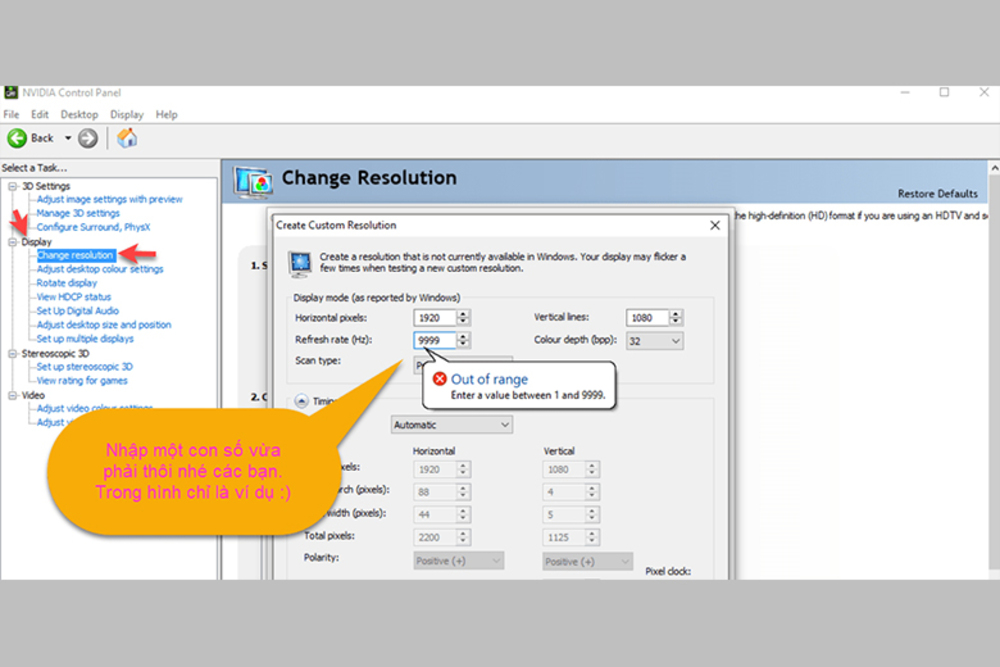Viewport: 1000px width, 667px height.
Task: Open the Desktop menu
Action: pos(79,115)
